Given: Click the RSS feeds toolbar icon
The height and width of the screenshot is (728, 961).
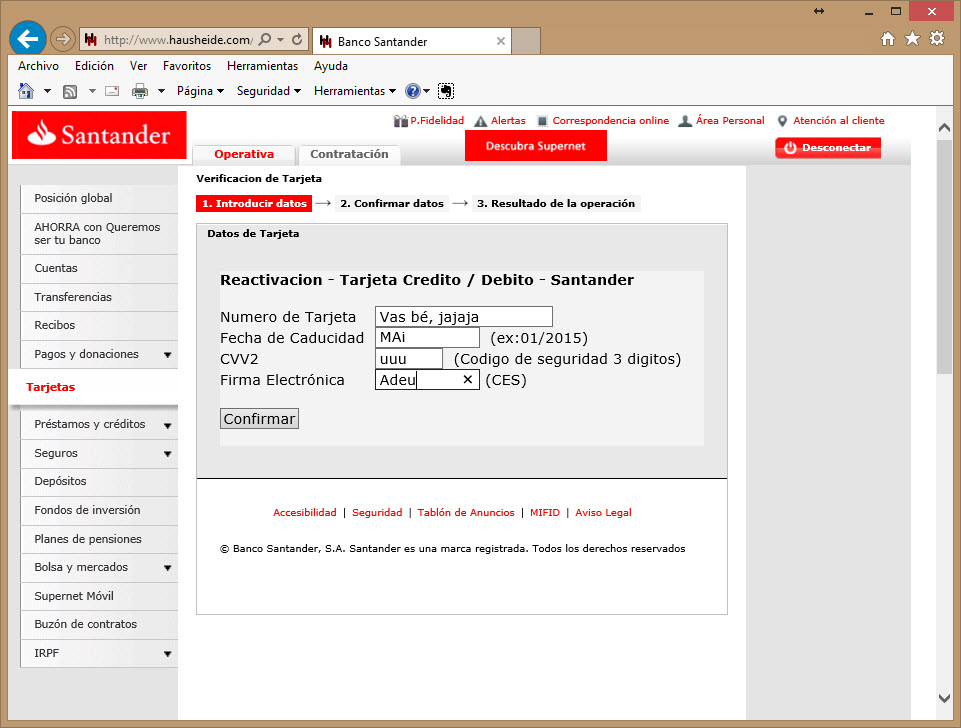Looking at the screenshot, I should tap(70, 91).
